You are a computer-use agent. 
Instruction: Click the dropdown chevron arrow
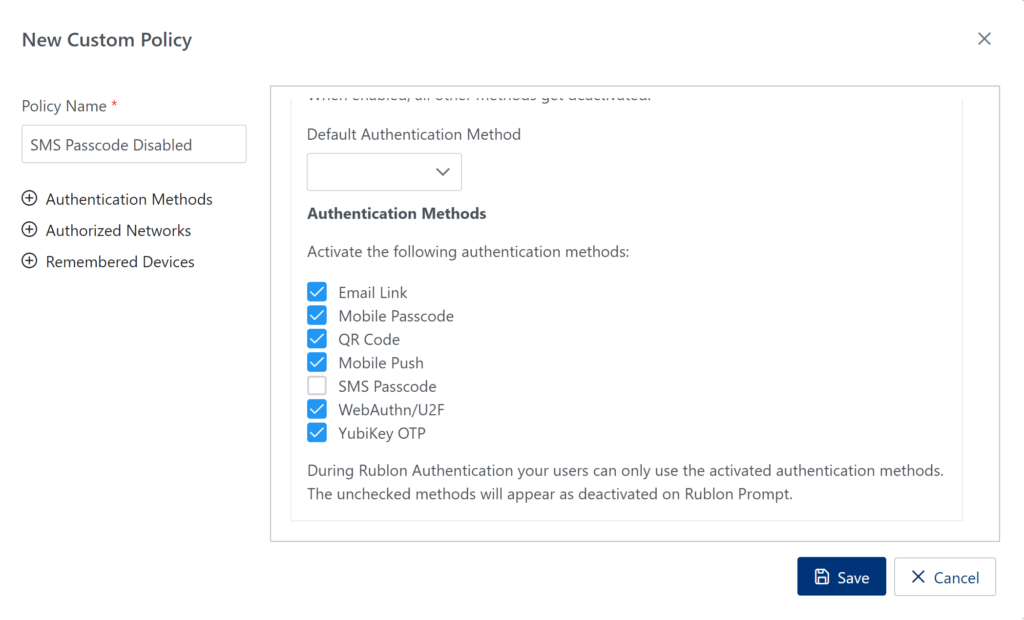[x=443, y=172]
